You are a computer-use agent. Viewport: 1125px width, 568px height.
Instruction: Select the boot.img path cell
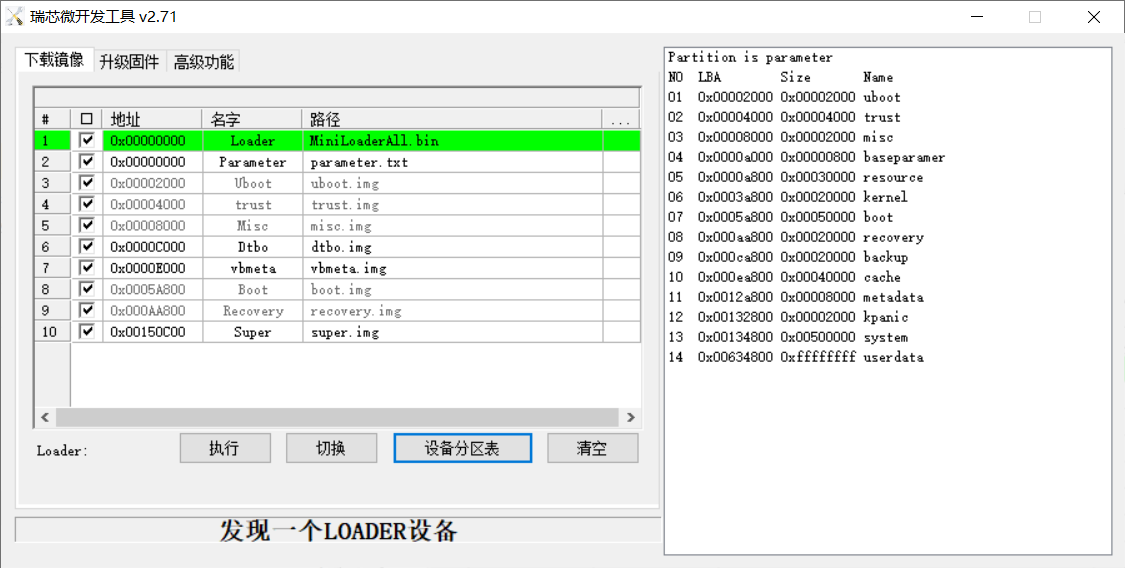pos(452,289)
